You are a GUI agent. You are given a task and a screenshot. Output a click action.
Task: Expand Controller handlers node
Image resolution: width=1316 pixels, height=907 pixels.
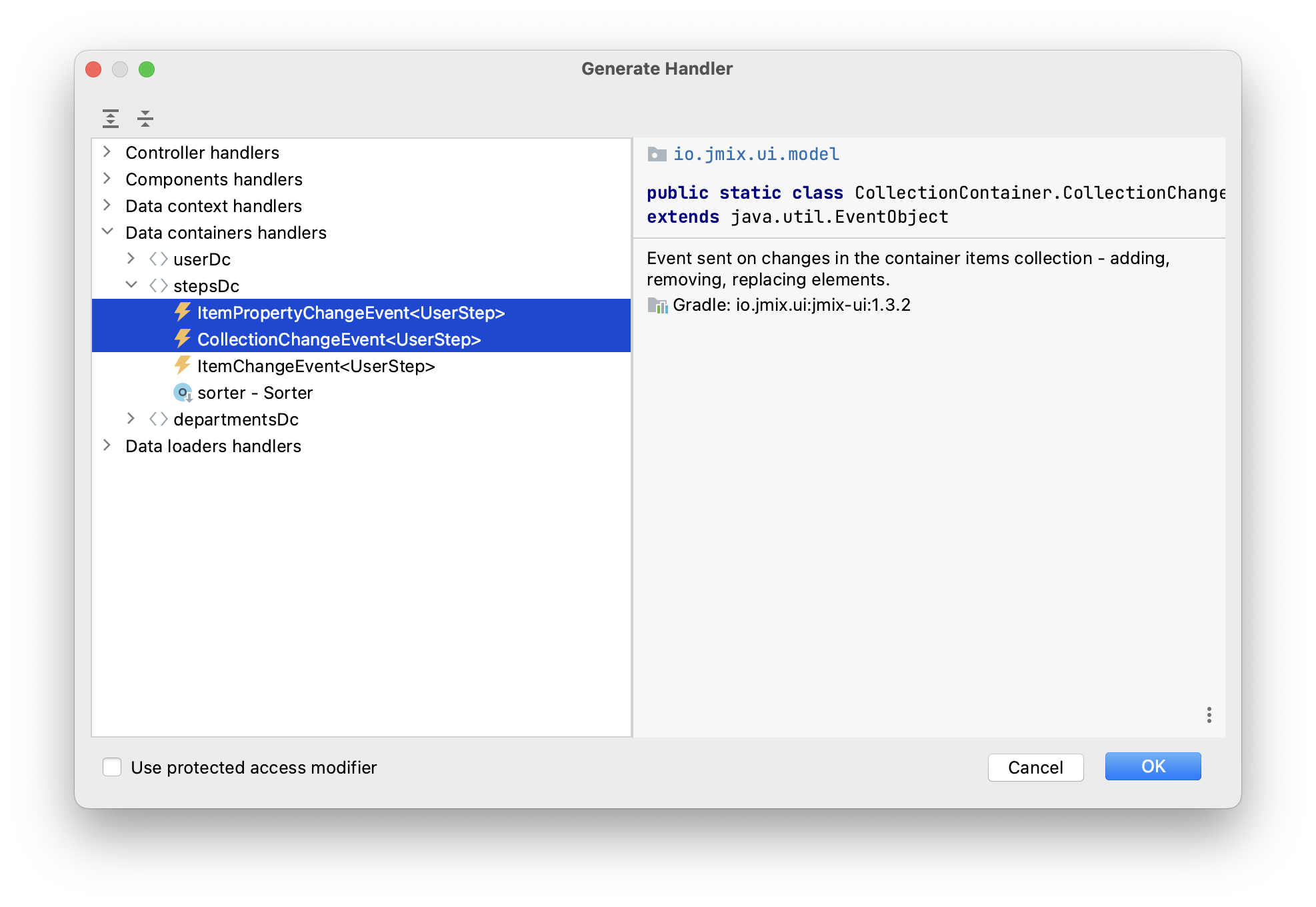point(107,152)
